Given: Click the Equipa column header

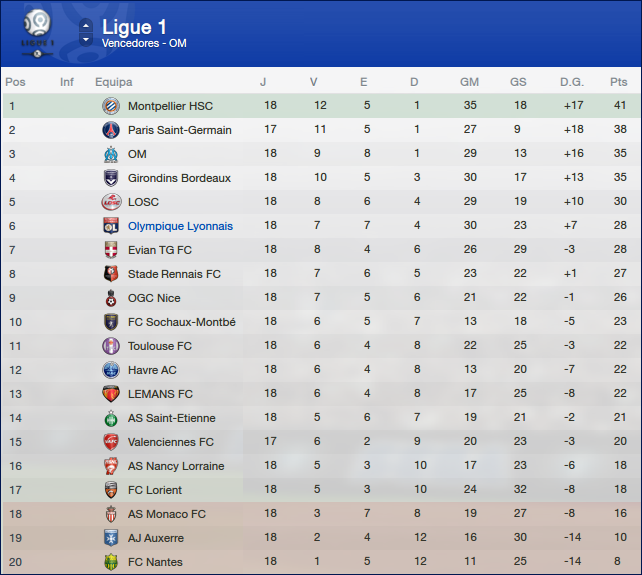Looking at the screenshot, I should (x=113, y=82).
